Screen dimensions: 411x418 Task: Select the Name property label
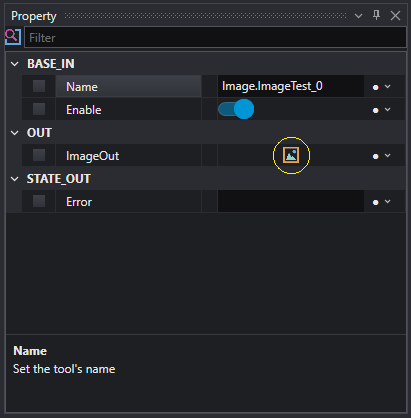[x=82, y=87]
